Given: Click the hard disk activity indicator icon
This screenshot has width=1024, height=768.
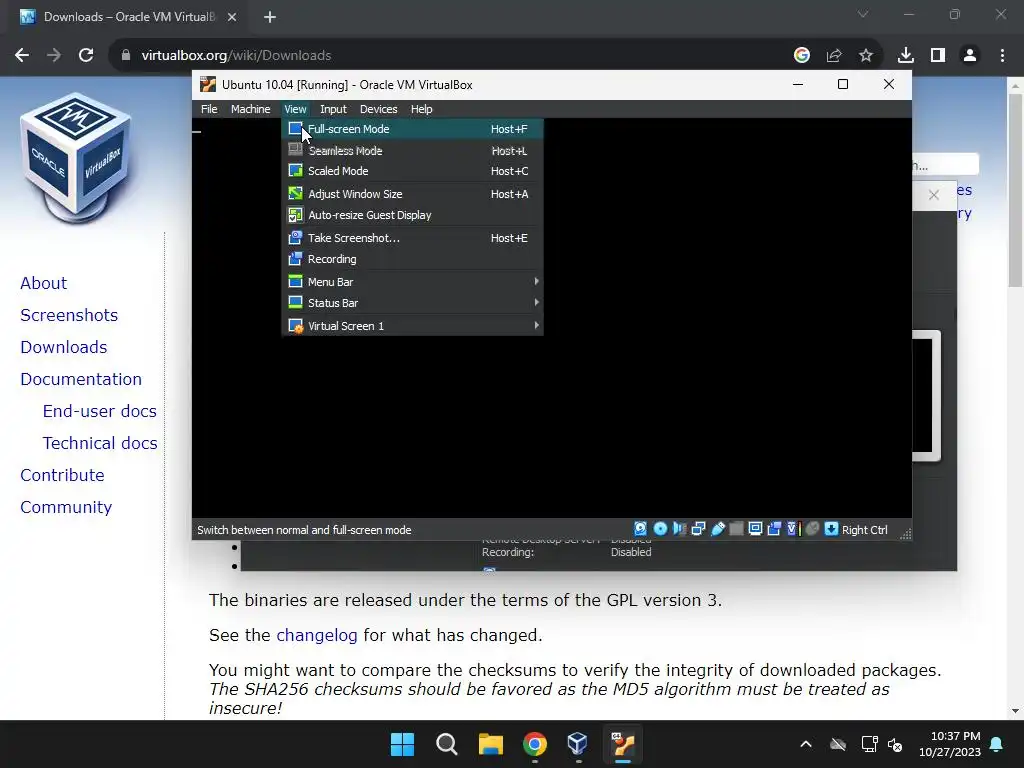Looking at the screenshot, I should (641, 529).
